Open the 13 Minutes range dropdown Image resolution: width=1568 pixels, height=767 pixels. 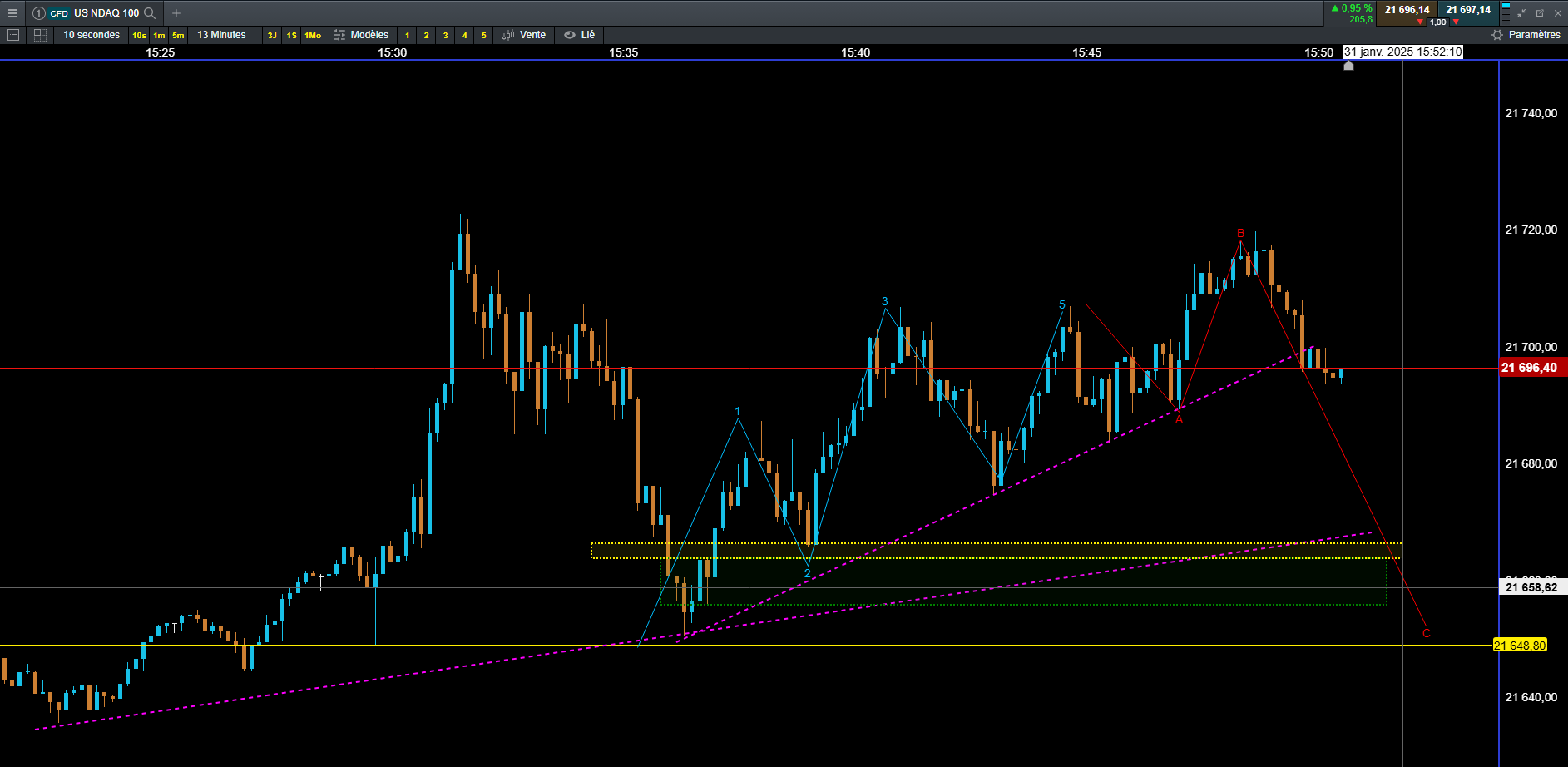point(221,35)
